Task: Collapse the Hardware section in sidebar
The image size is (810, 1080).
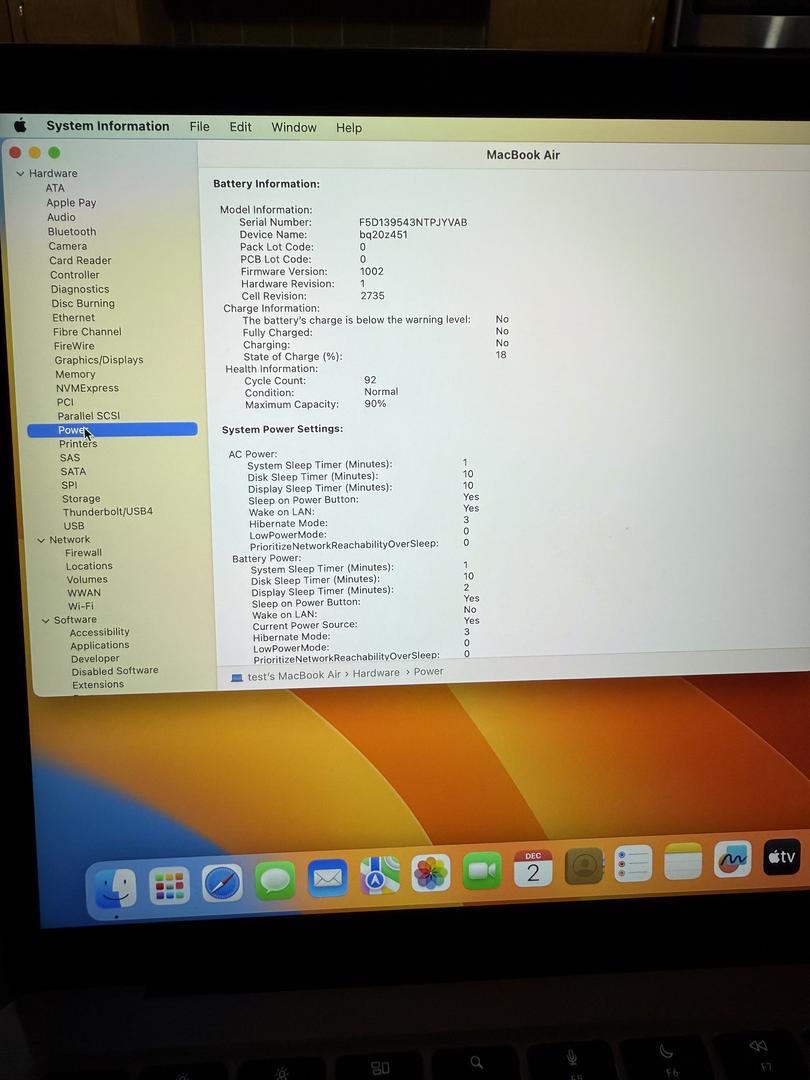Action: (20, 174)
